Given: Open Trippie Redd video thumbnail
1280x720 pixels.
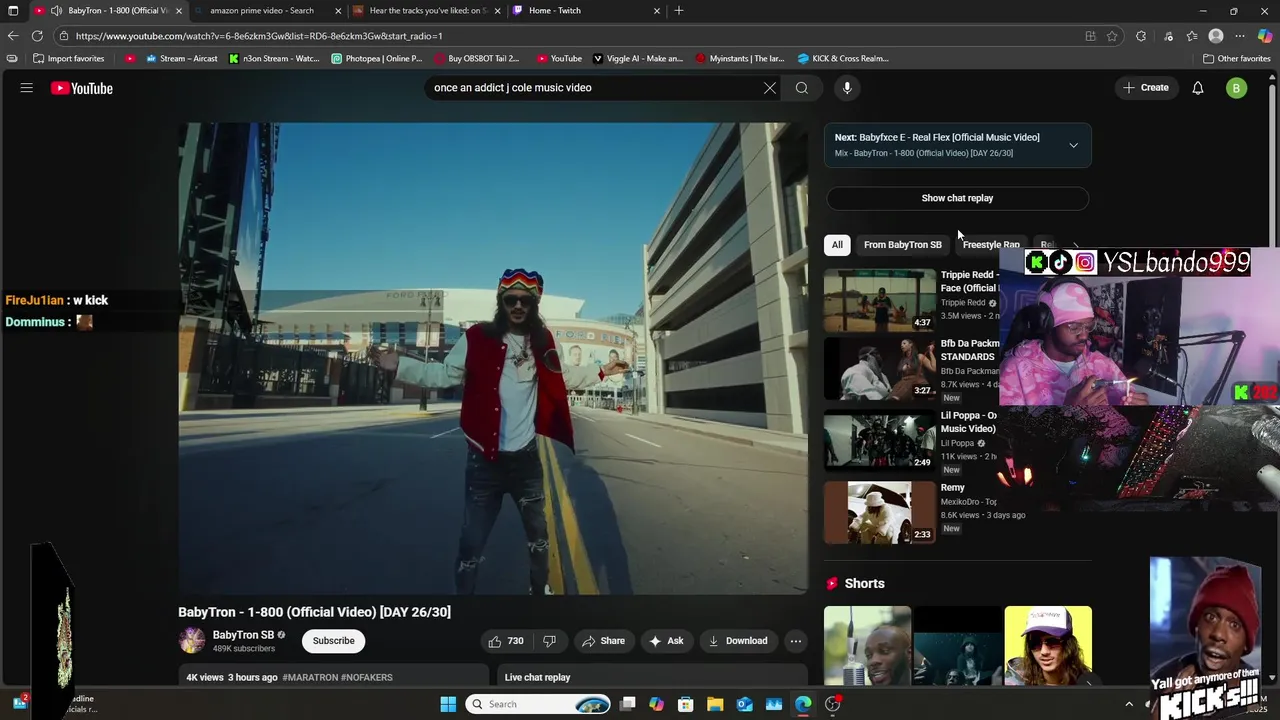Looking at the screenshot, I should coord(879,299).
